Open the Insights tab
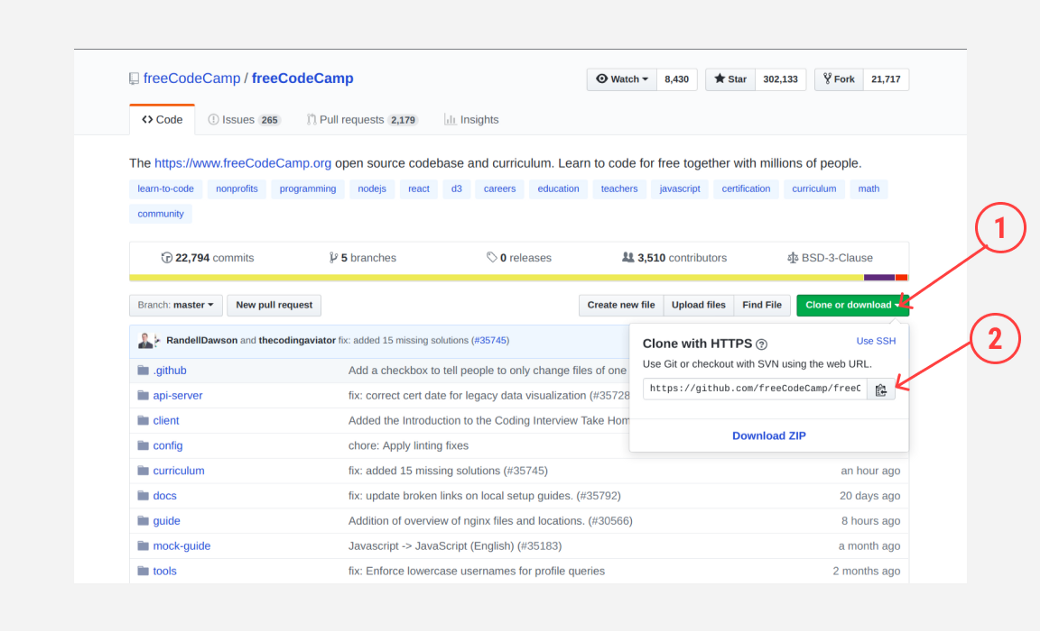The image size is (1040, 631). [x=471, y=119]
